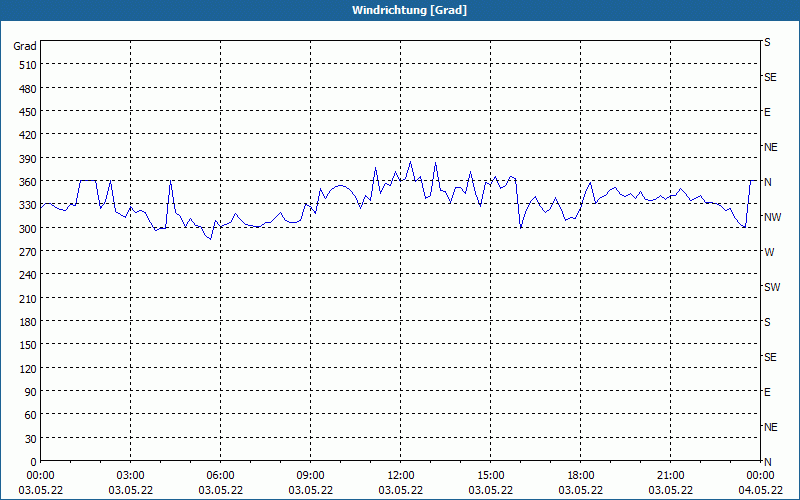Select the 12:00 time axis label
800x500 pixels.
[x=401, y=476]
